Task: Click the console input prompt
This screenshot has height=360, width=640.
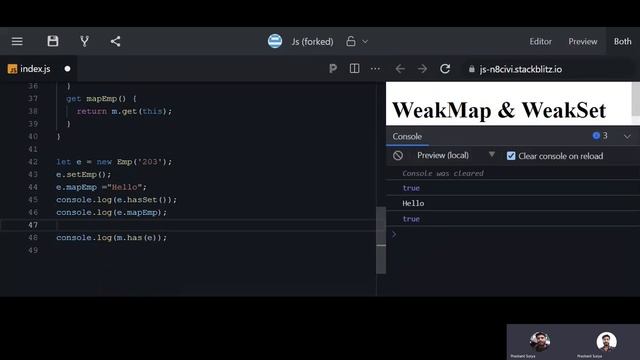Action: pos(513,234)
